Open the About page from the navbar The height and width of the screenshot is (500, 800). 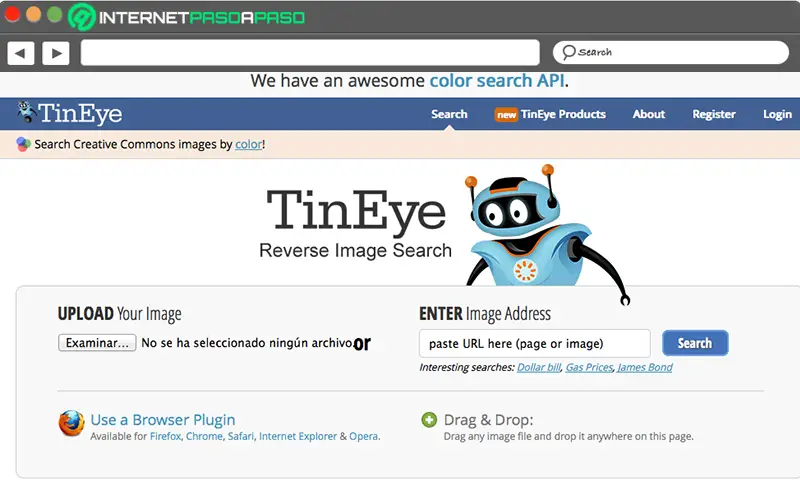[x=648, y=114]
